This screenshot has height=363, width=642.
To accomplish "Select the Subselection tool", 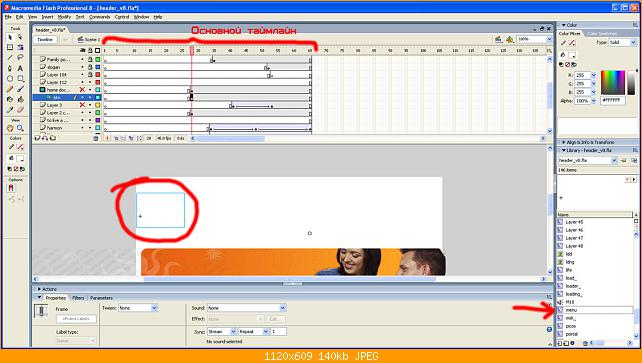I will 20,37.
